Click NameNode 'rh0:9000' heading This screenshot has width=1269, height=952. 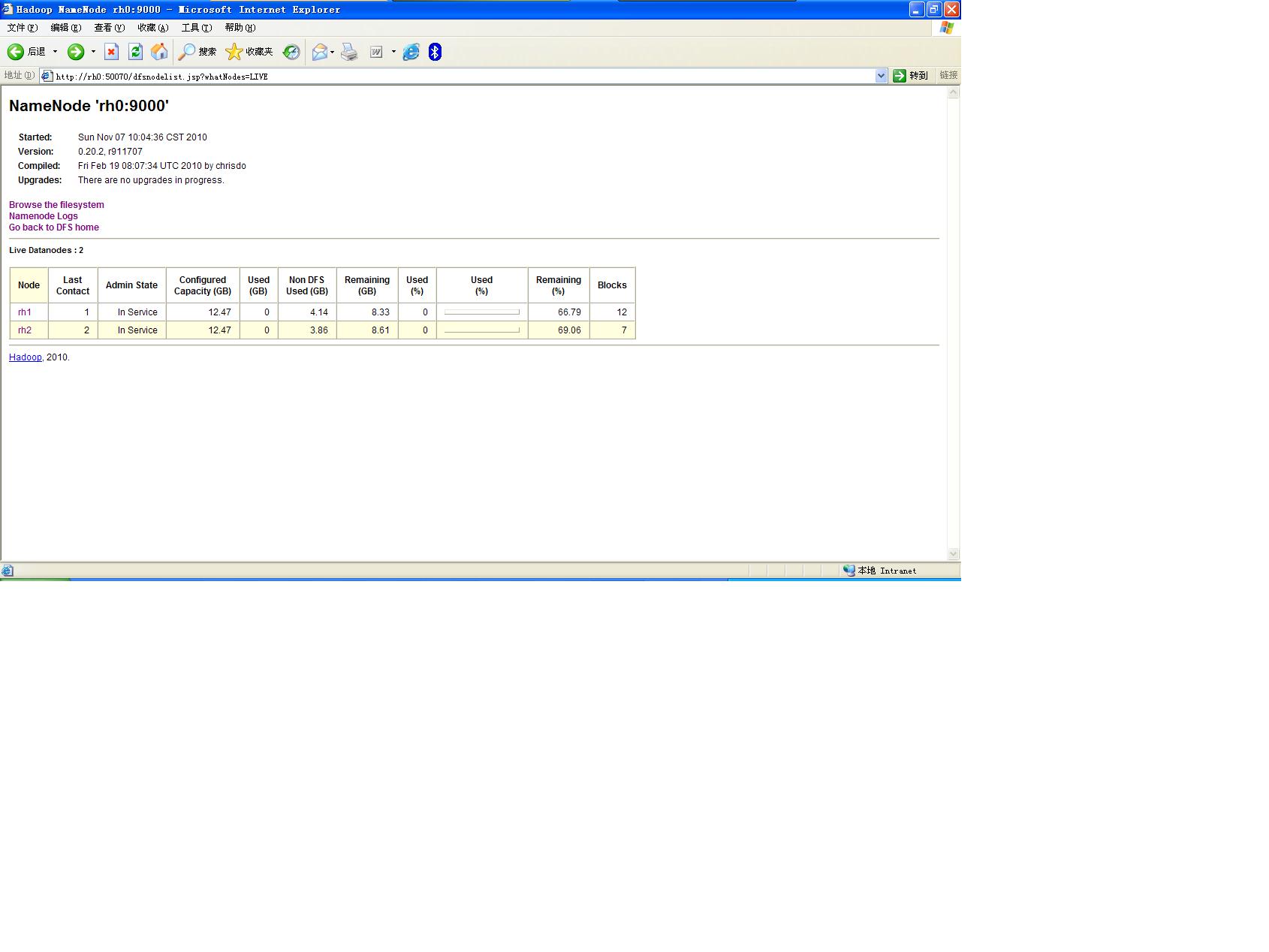(89, 106)
